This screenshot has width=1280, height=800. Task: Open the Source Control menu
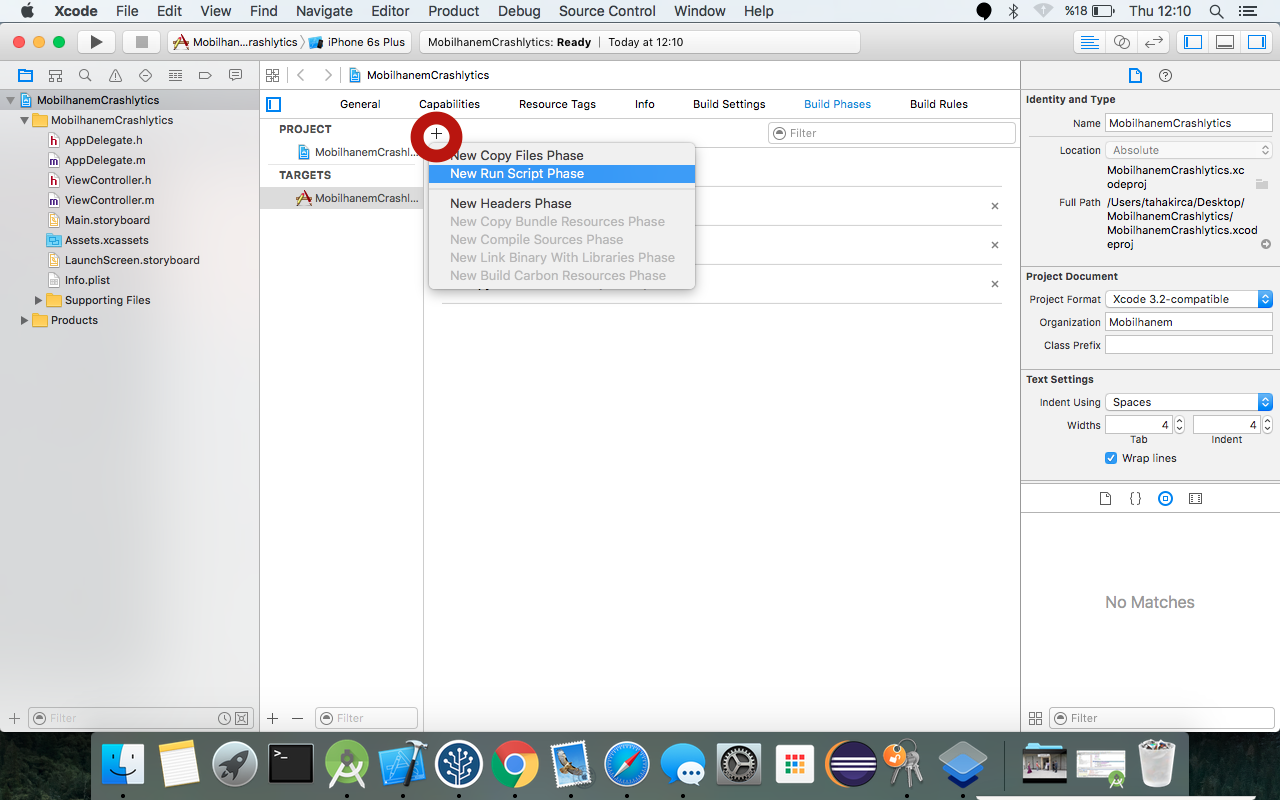tap(607, 11)
